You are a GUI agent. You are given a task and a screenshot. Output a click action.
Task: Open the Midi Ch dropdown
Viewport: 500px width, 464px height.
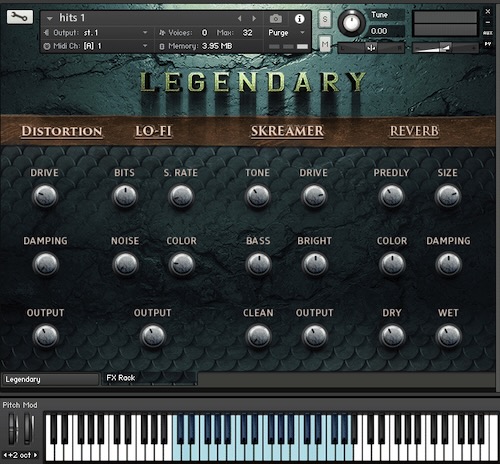tap(96, 46)
